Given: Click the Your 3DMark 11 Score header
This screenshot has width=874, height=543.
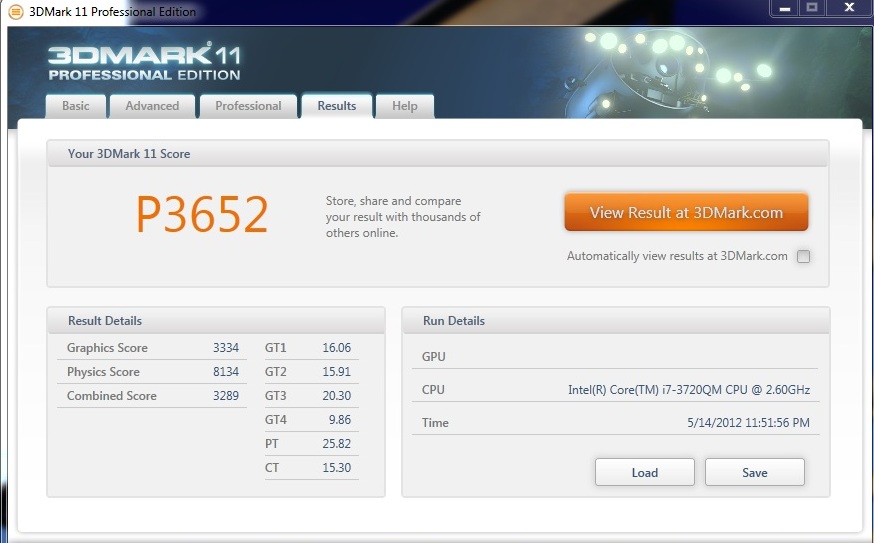Looking at the screenshot, I should 438,154.
